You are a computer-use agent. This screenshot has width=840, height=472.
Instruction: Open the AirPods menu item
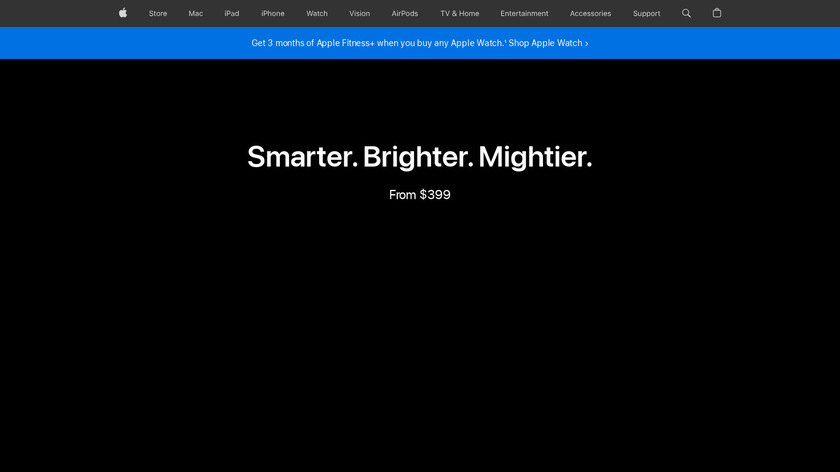(404, 13)
